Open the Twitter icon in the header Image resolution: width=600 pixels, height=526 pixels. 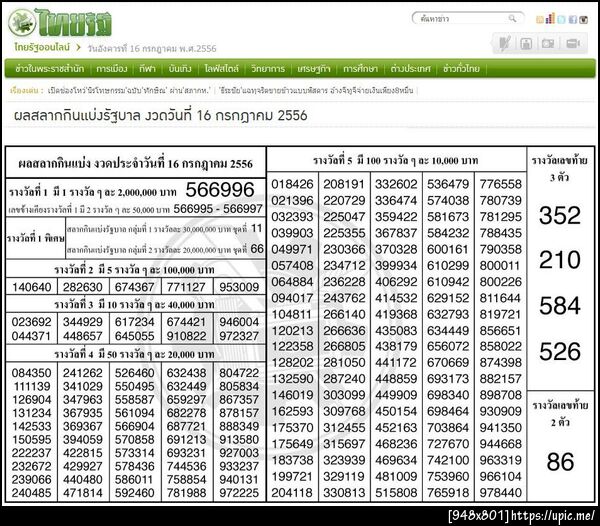(x=561, y=20)
